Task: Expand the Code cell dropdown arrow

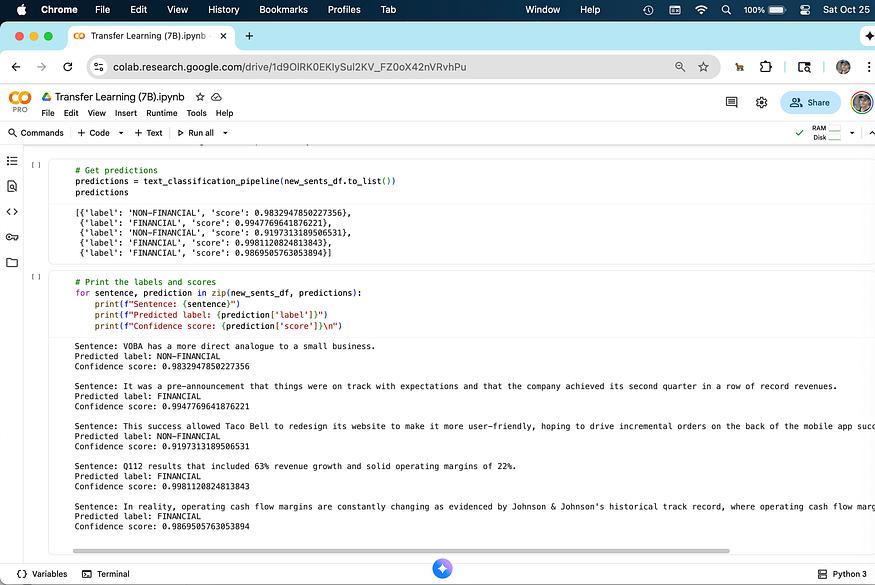Action: point(120,133)
